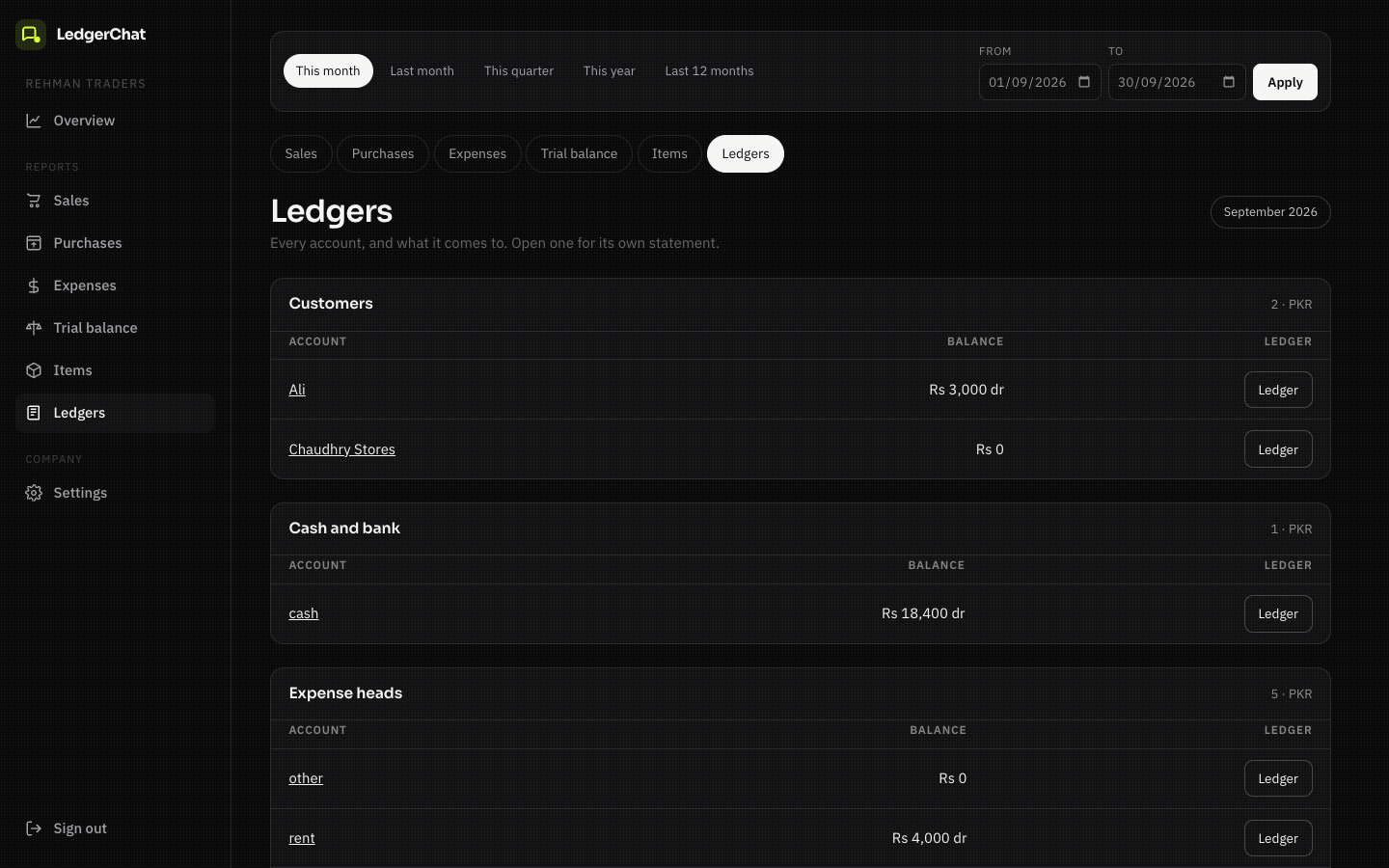1389x868 pixels.
Task: Click Chaudhry Stores balance Rs 0
Action: point(990,449)
